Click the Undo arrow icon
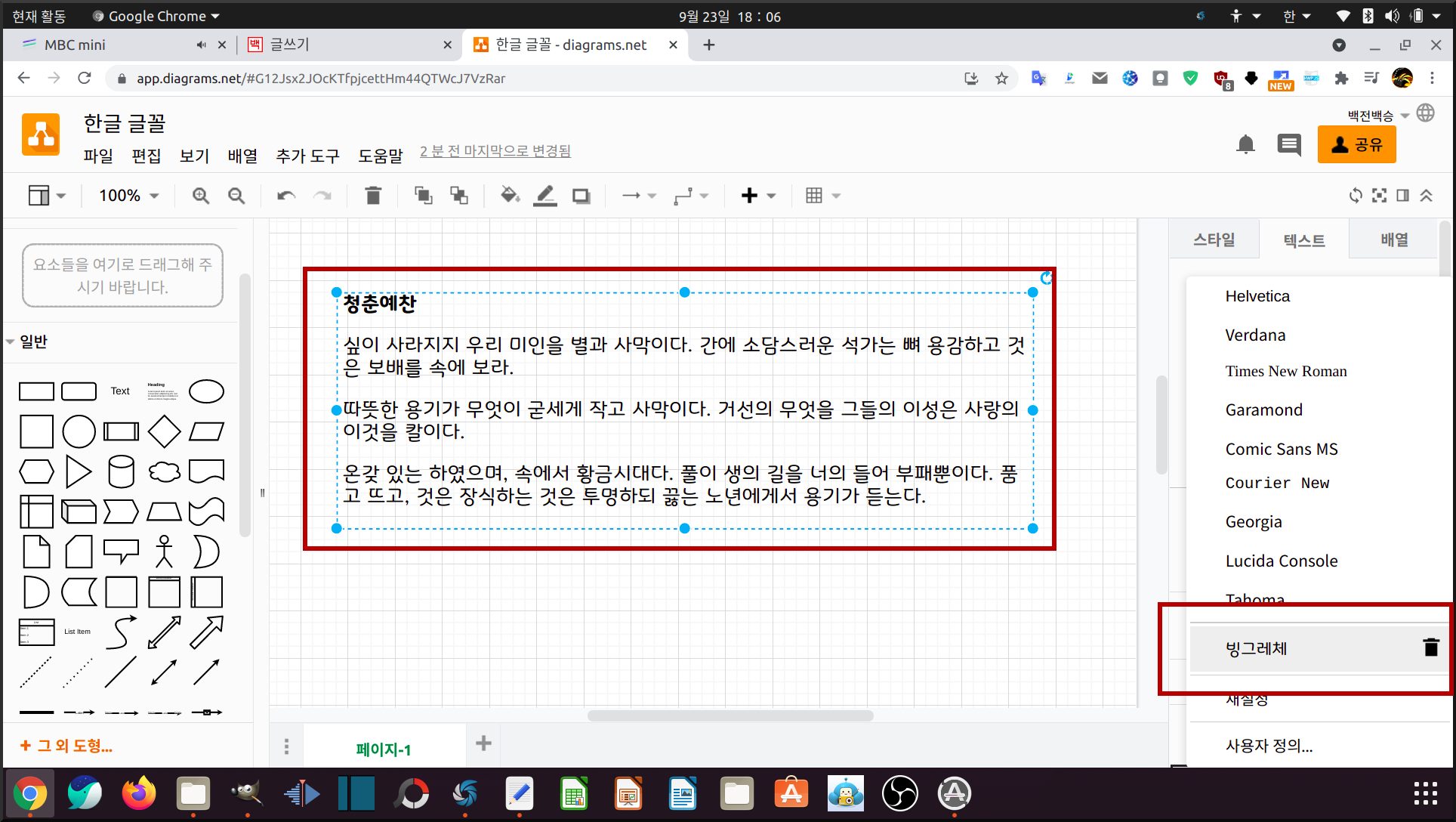 (x=286, y=196)
